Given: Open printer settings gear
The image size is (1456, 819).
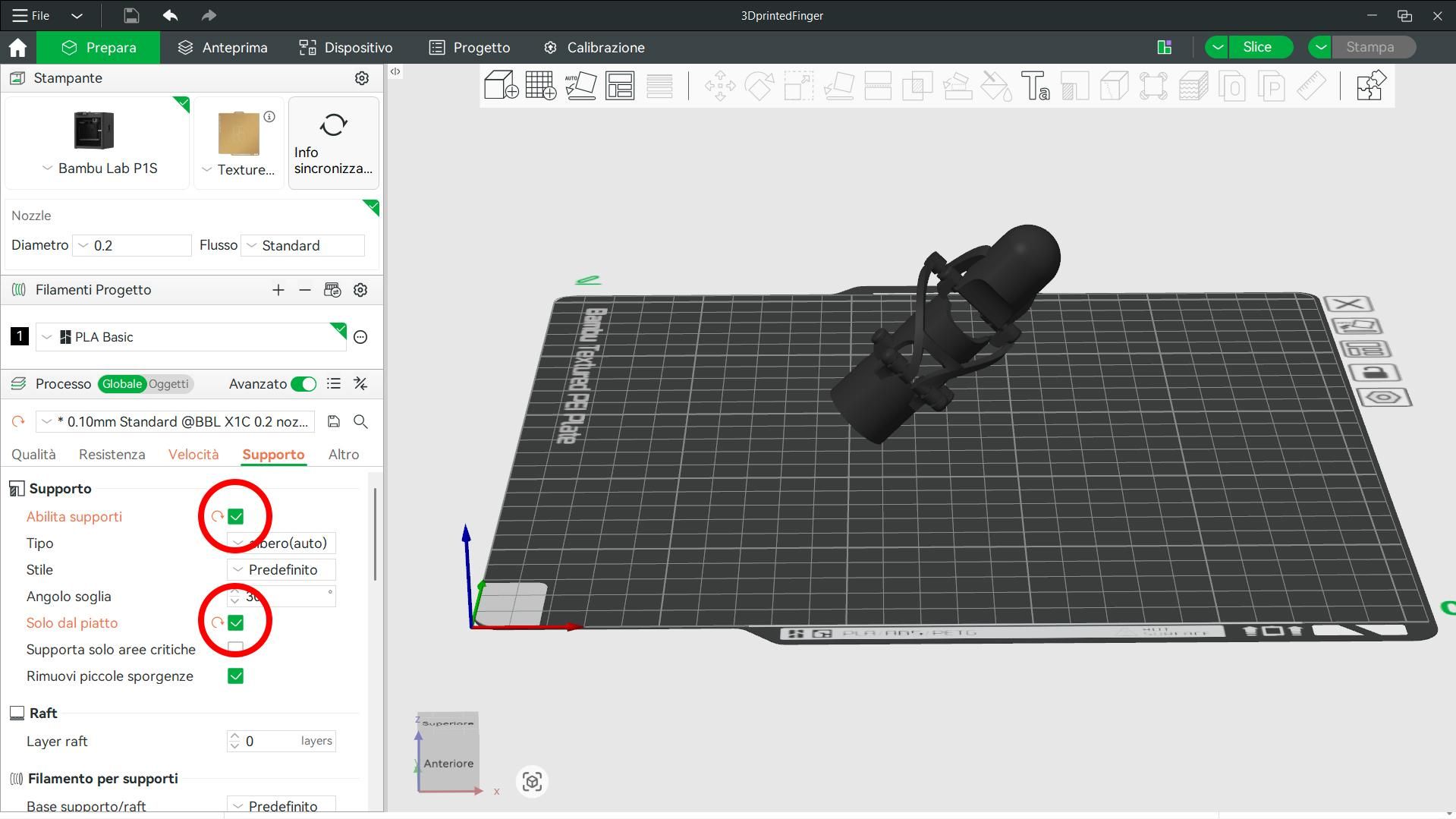Looking at the screenshot, I should click(x=362, y=78).
